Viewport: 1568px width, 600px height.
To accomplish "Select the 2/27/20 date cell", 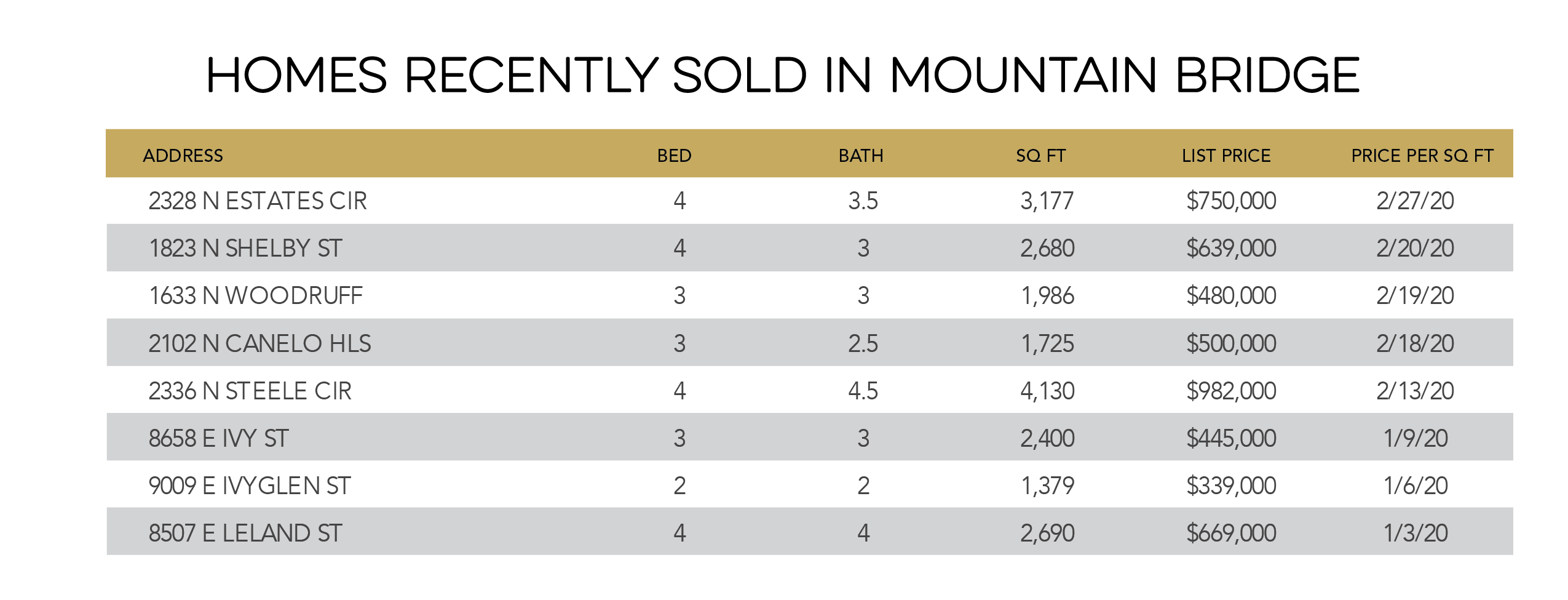I will pos(1415,201).
